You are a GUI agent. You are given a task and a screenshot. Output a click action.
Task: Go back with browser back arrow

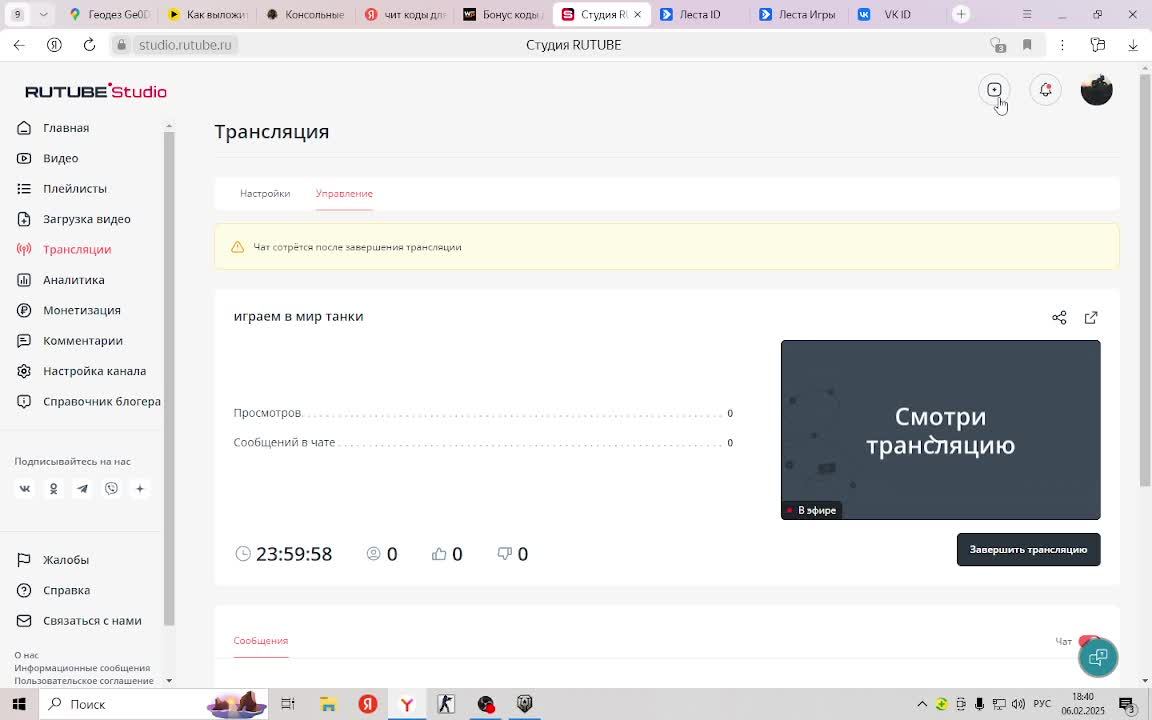pos(19,45)
